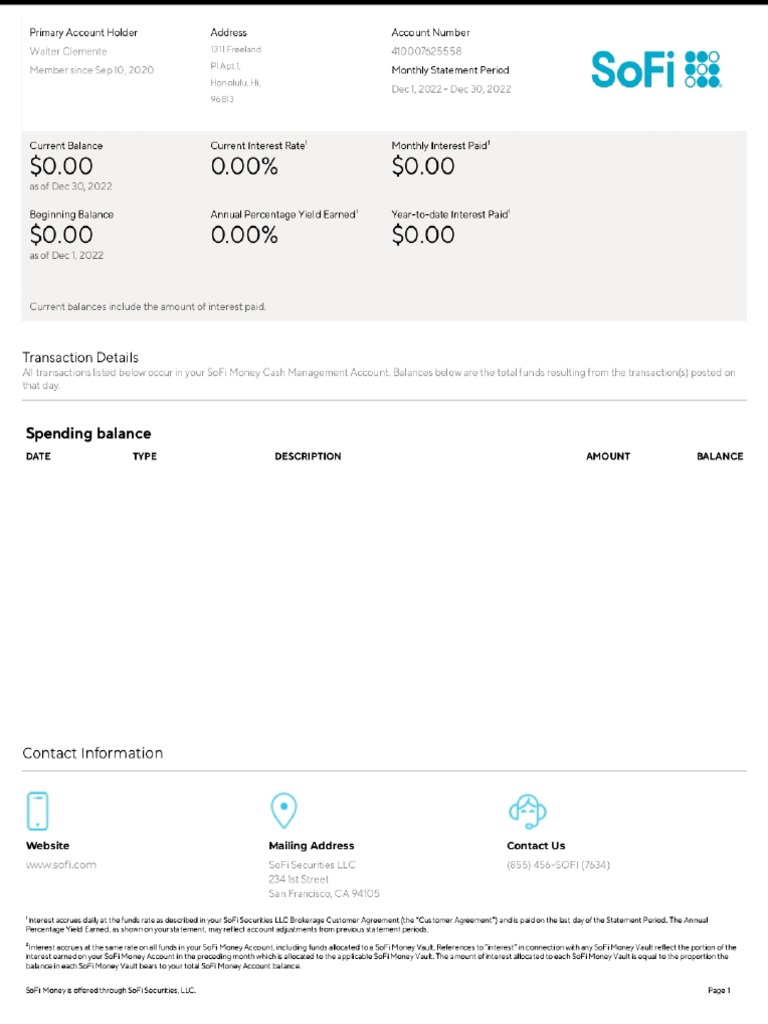Image resolution: width=768 pixels, height=1024 pixels.
Task: Click the (855) 456-SOFI phone number
Action: point(558,865)
